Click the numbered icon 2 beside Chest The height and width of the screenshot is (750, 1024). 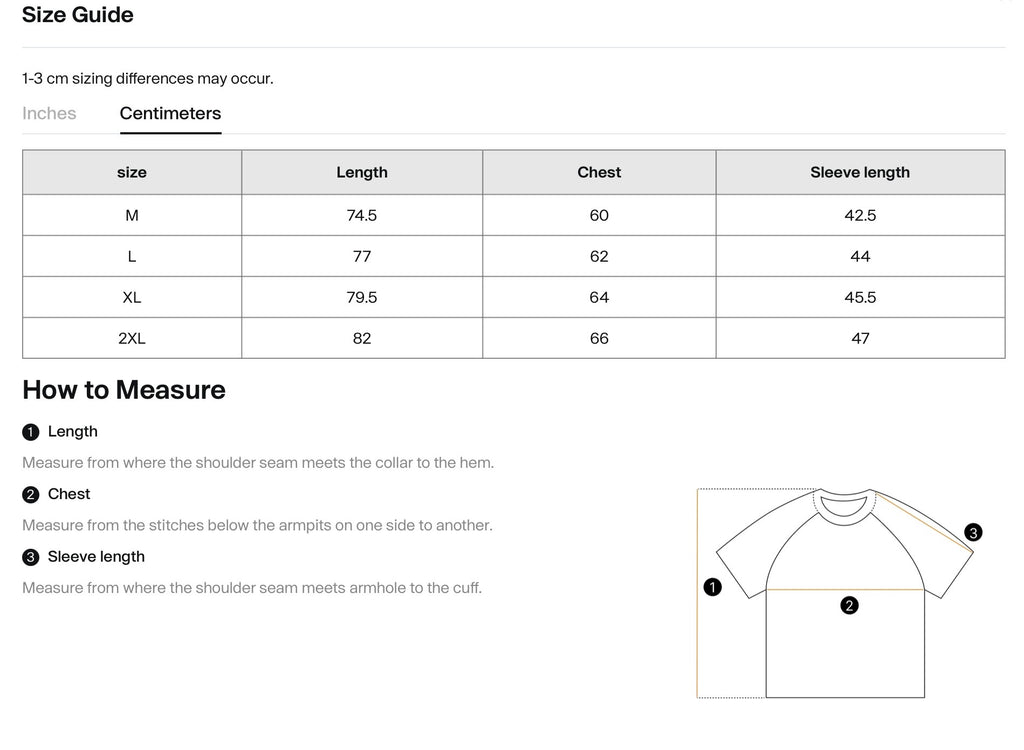coord(29,494)
